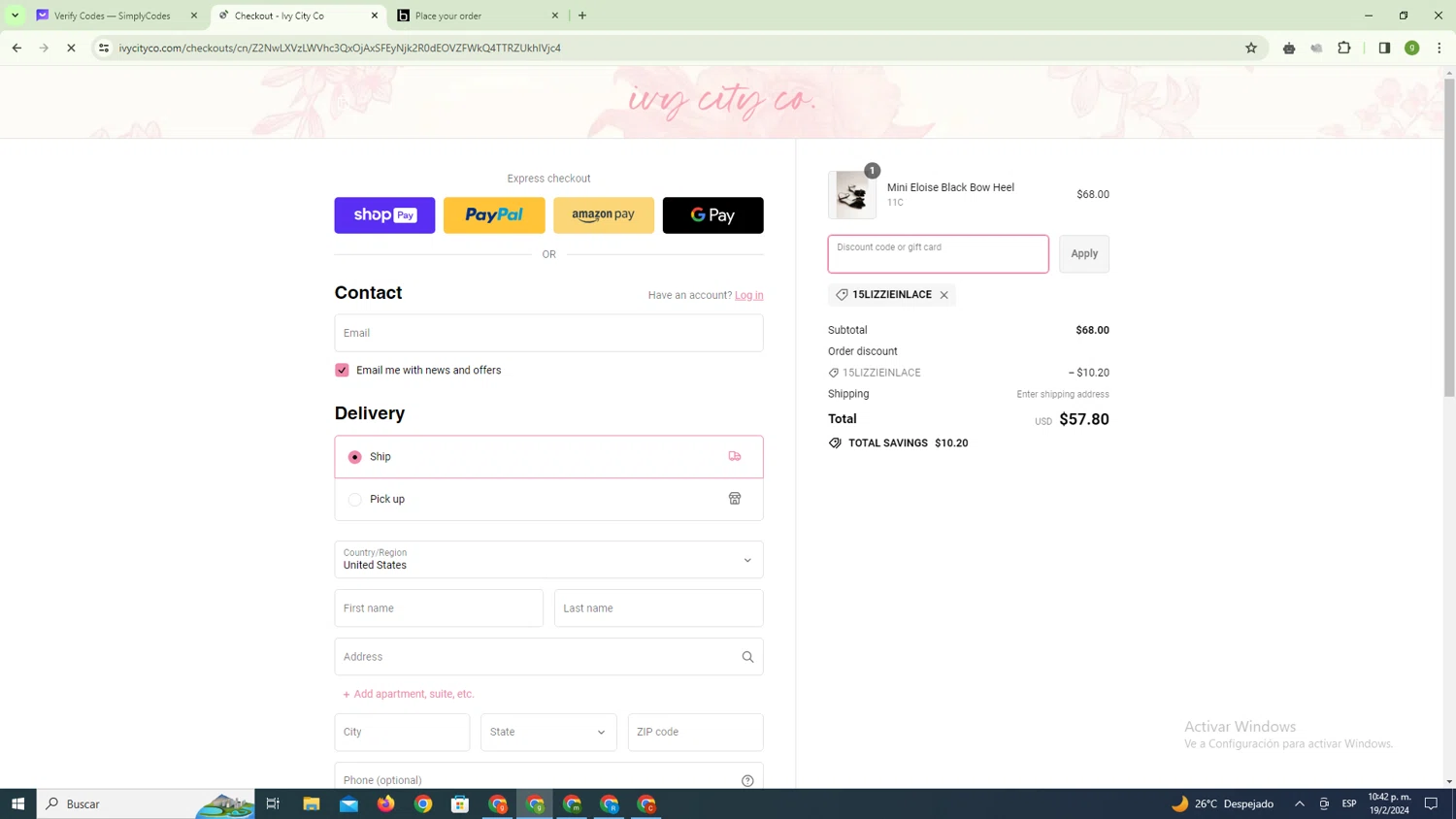Click the browser address bar URL
The width and height of the screenshot is (1456, 819).
point(340,48)
